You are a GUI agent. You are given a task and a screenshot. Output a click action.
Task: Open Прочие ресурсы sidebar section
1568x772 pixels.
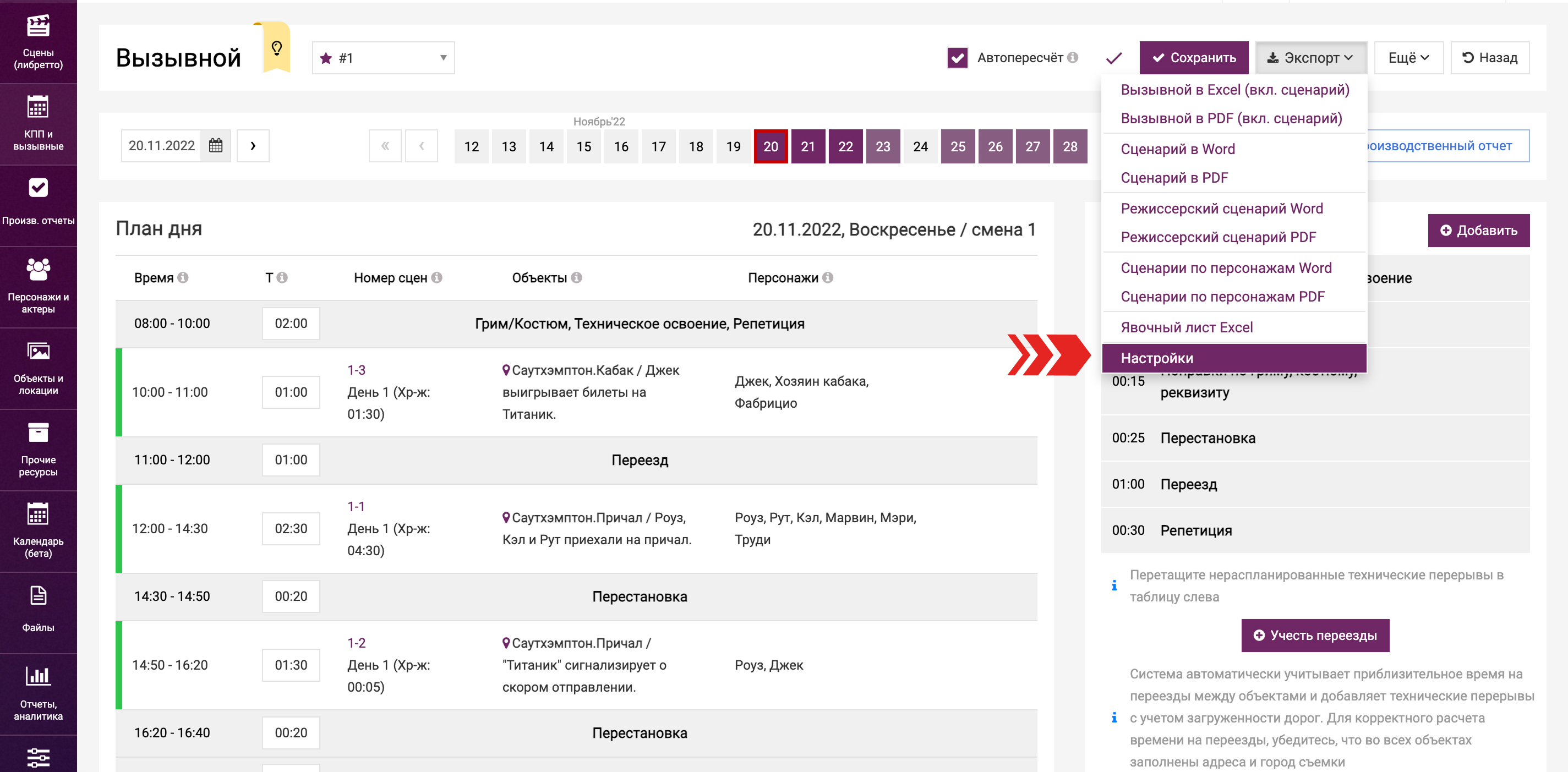(39, 450)
